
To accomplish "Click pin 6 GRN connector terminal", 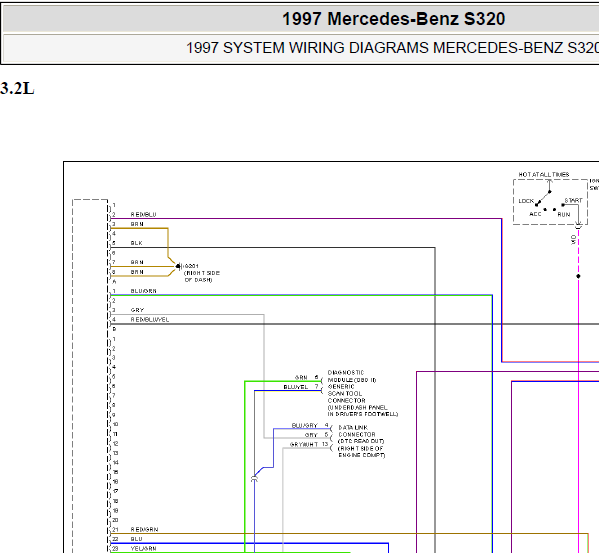I will tap(320, 380).
